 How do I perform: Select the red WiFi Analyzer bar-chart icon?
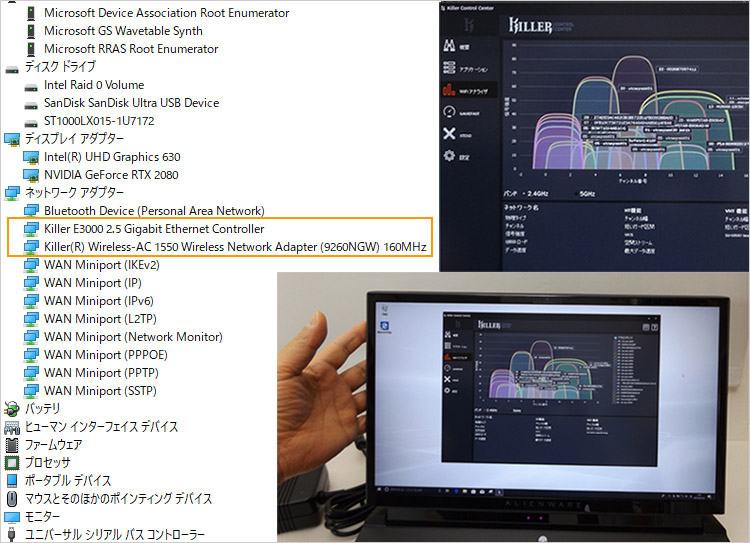(x=449, y=89)
